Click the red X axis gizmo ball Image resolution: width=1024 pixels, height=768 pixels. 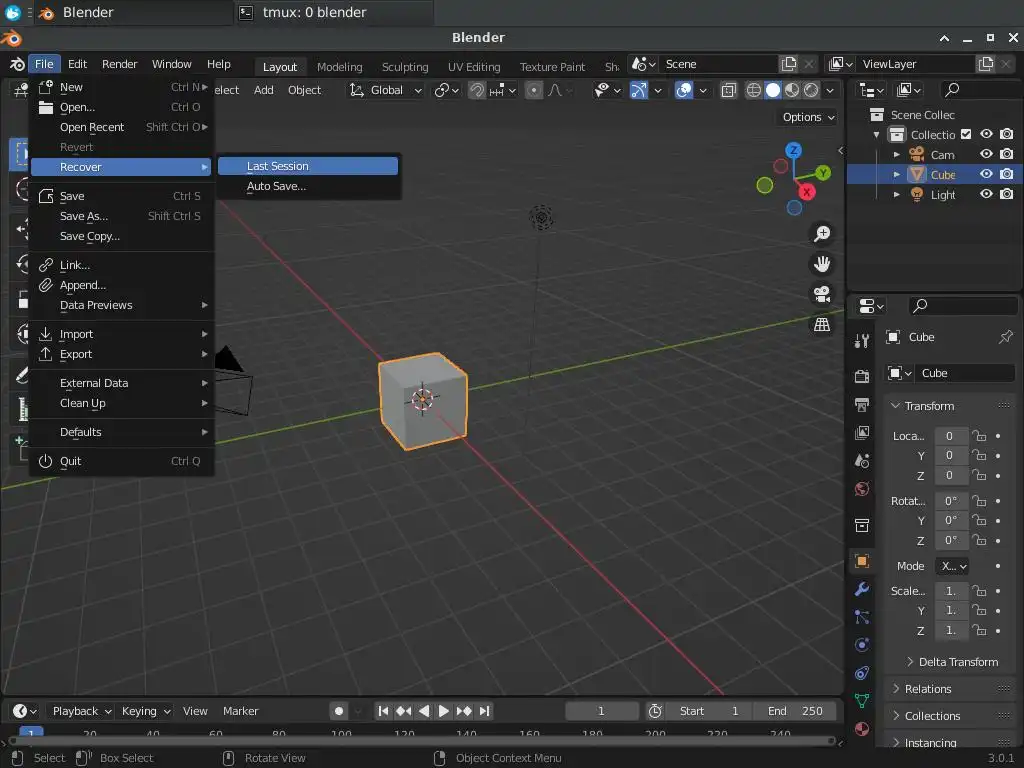pyautogui.click(x=807, y=192)
